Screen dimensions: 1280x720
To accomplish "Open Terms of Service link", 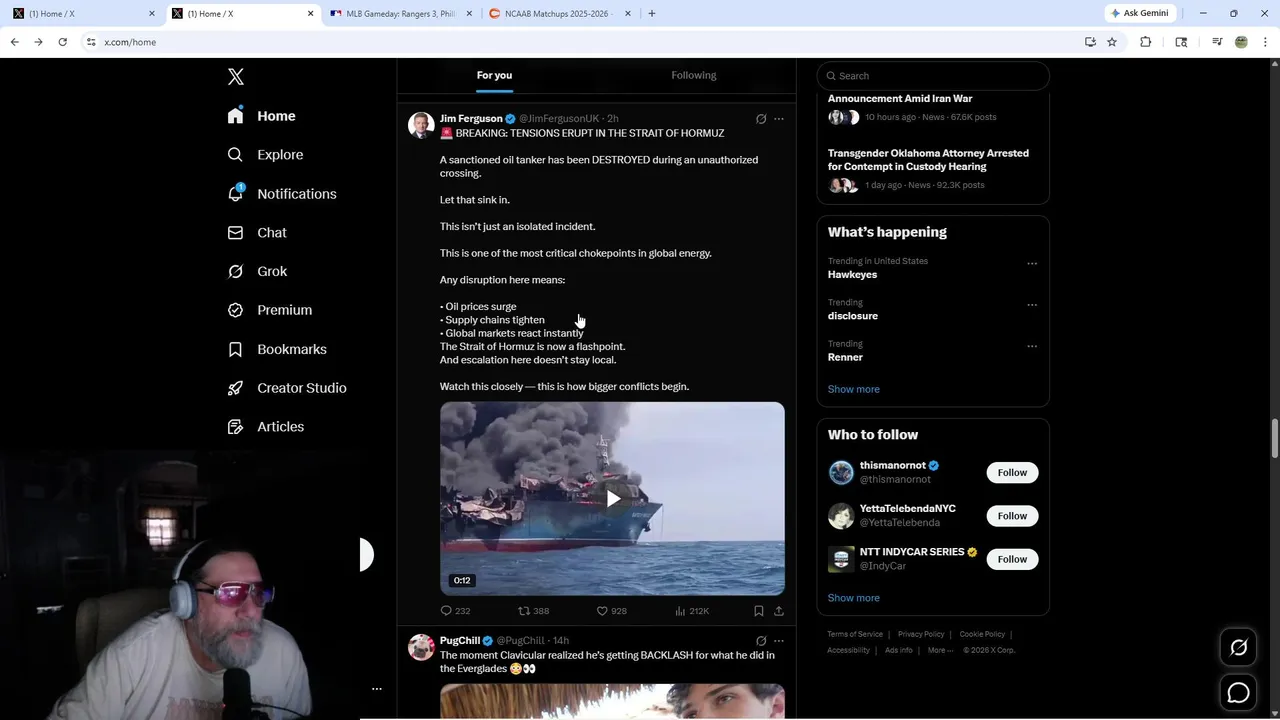I will 855,634.
